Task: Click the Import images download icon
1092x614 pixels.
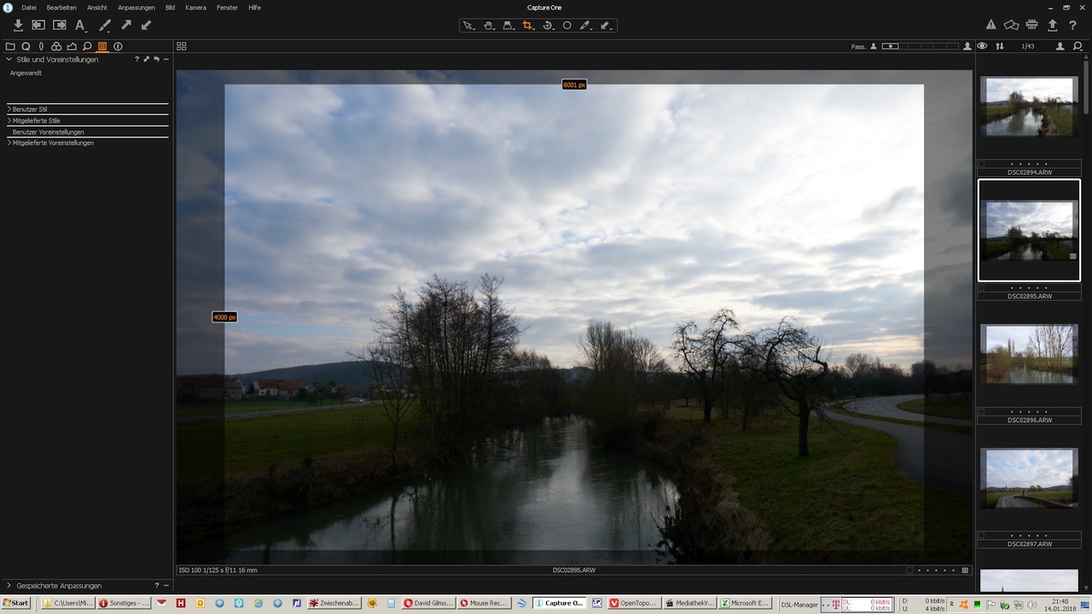Action: tap(18, 25)
